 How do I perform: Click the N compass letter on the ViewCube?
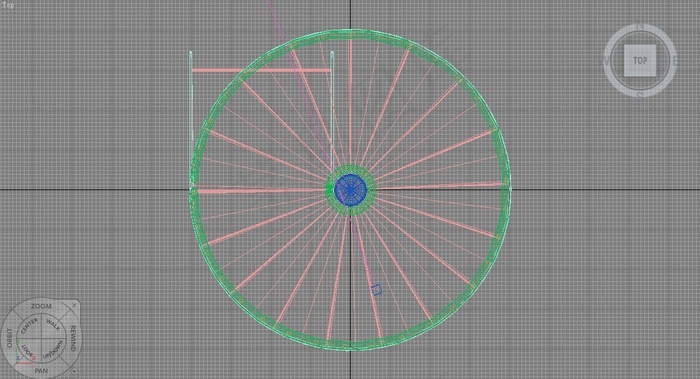click(x=639, y=27)
